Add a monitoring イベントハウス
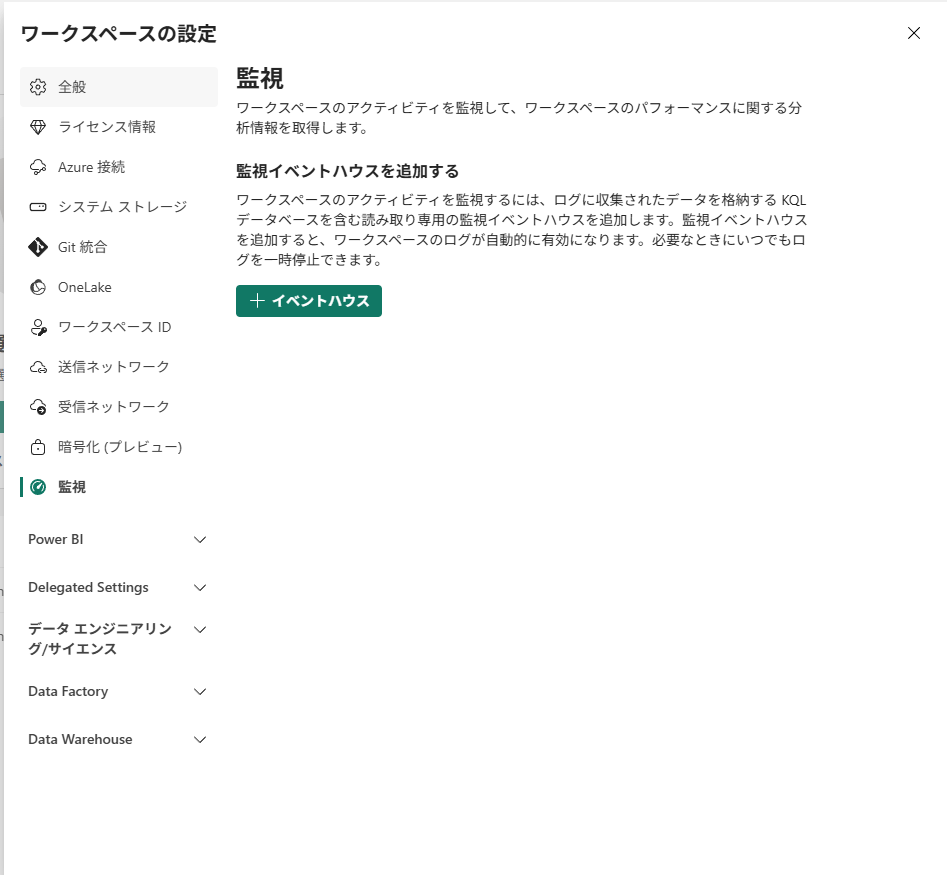The image size is (947, 875). point(309,301)
